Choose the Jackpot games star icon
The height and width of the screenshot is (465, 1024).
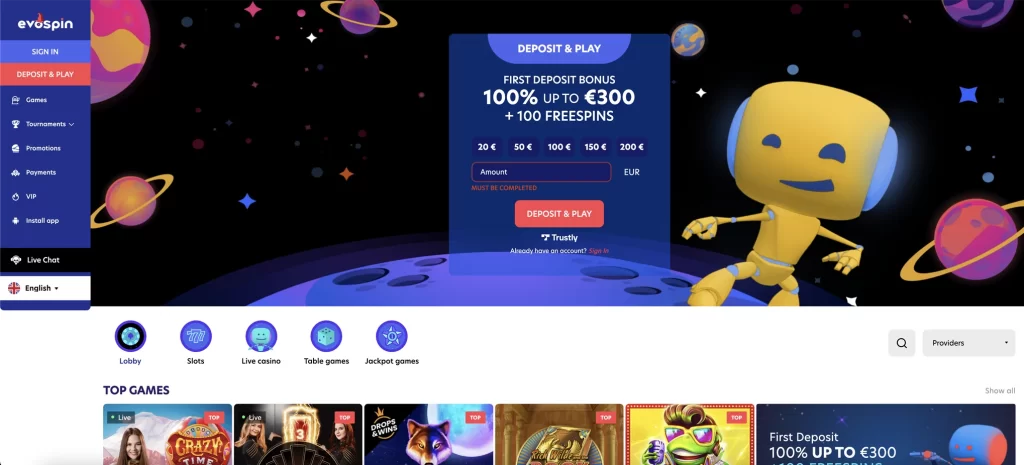tap(392, 336)
